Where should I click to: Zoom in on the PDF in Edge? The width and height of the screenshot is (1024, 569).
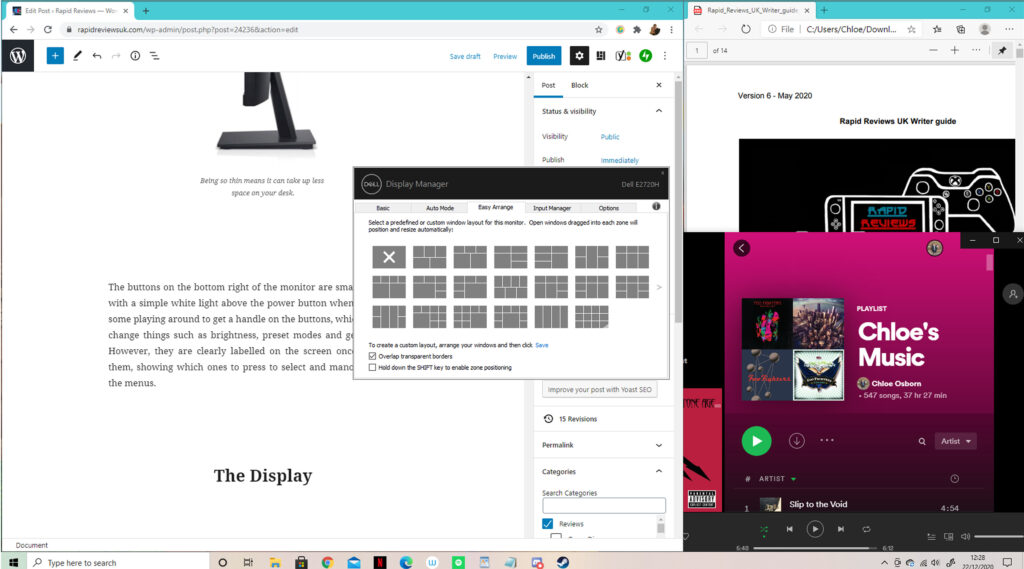click(954, 50)
